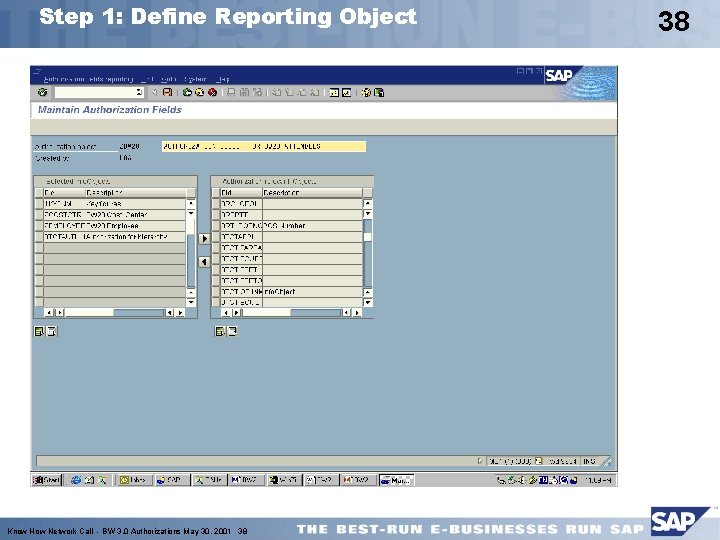The image size is (720, 540).
Task: Expand the status bar triangle
Action: coord(480,461)
